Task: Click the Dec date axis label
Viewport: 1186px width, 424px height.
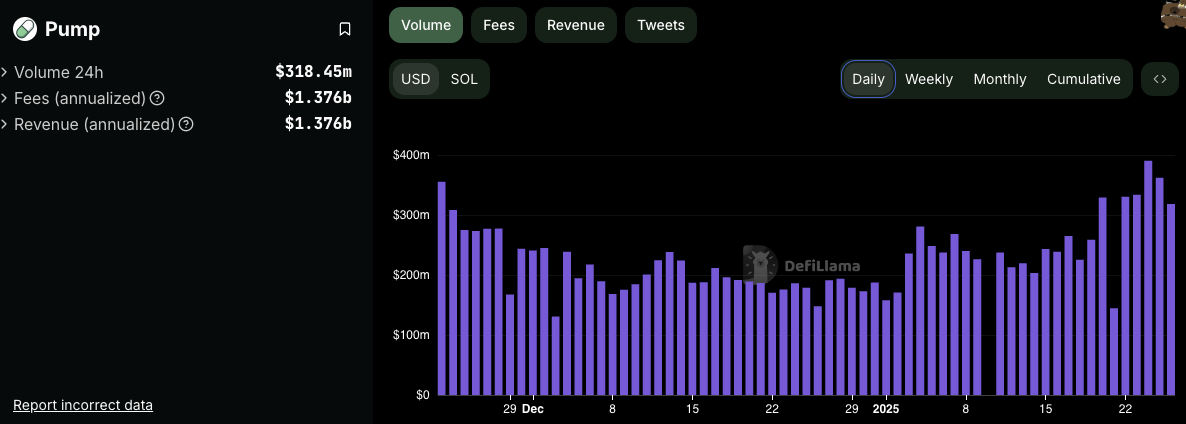Action: pyautogui.click(x=532, y=409)
